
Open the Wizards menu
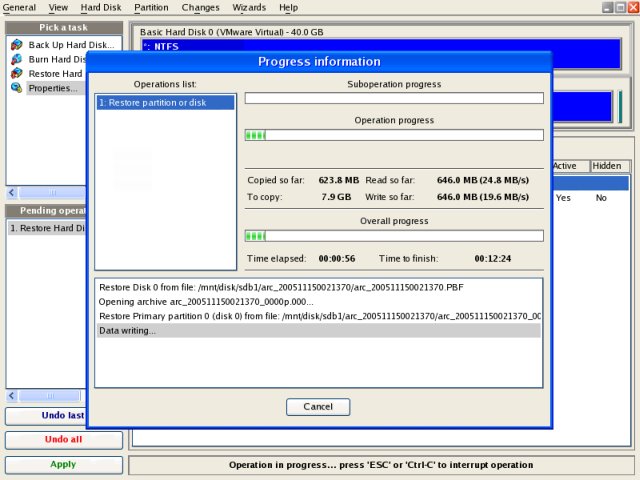tap(249, 7)
